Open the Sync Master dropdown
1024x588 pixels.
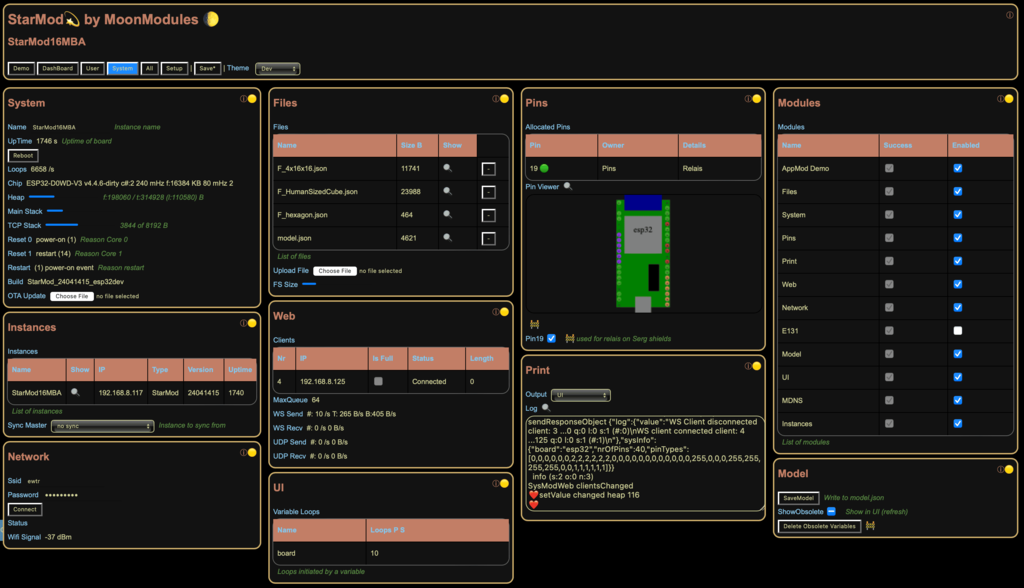tap(103, 426)
